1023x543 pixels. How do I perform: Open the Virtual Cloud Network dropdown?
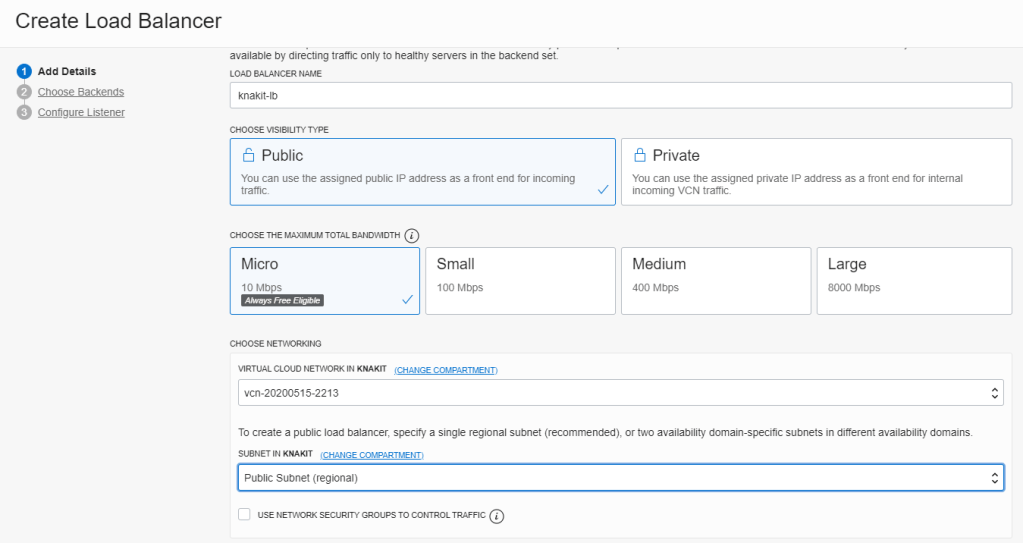click(620, 393)
